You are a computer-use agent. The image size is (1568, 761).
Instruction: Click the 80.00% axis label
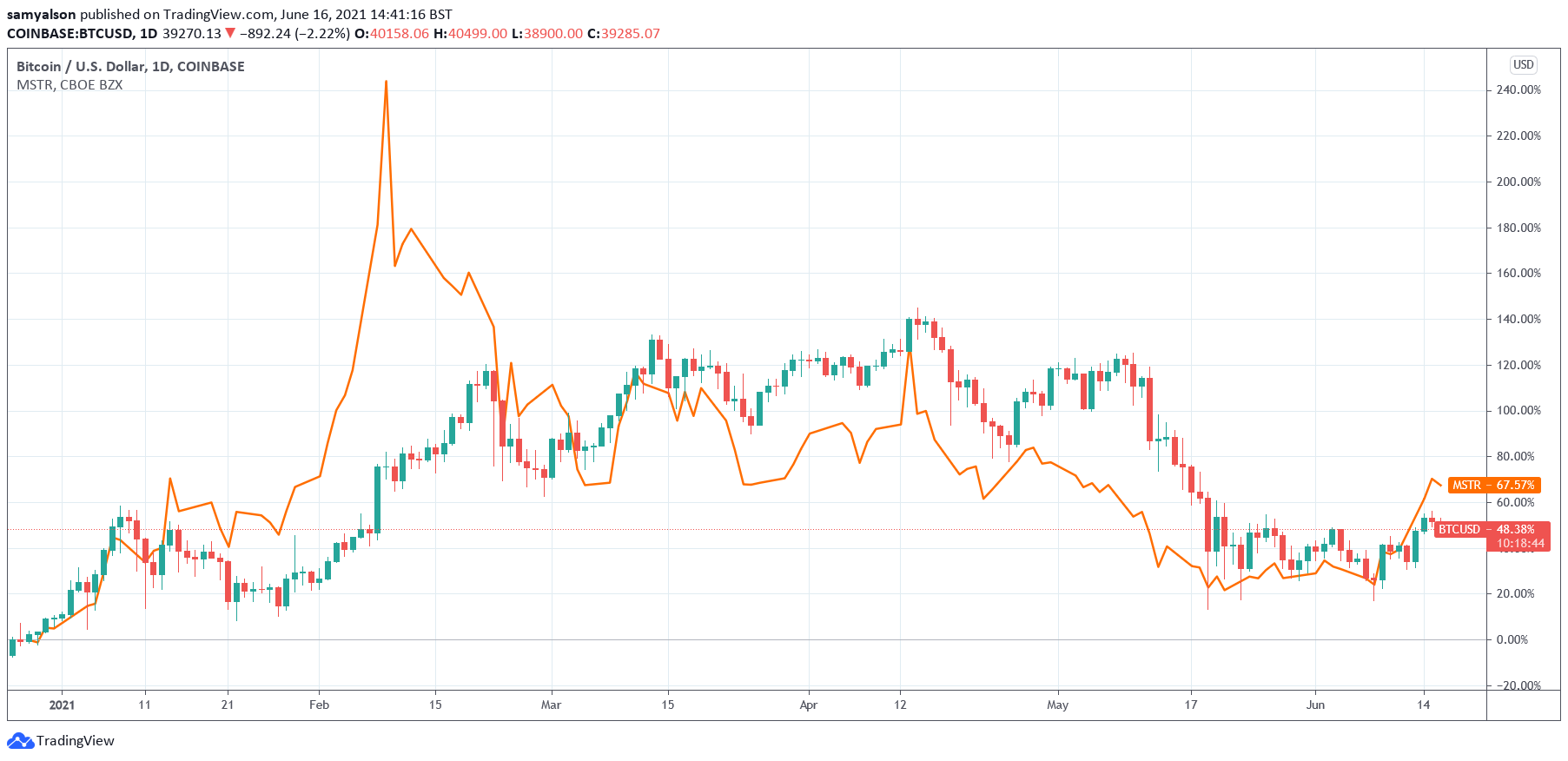click(1516, 457)
